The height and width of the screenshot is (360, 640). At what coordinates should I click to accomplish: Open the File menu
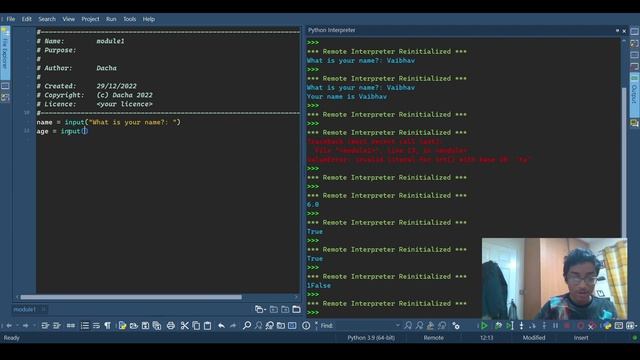[x=11, y=19]
